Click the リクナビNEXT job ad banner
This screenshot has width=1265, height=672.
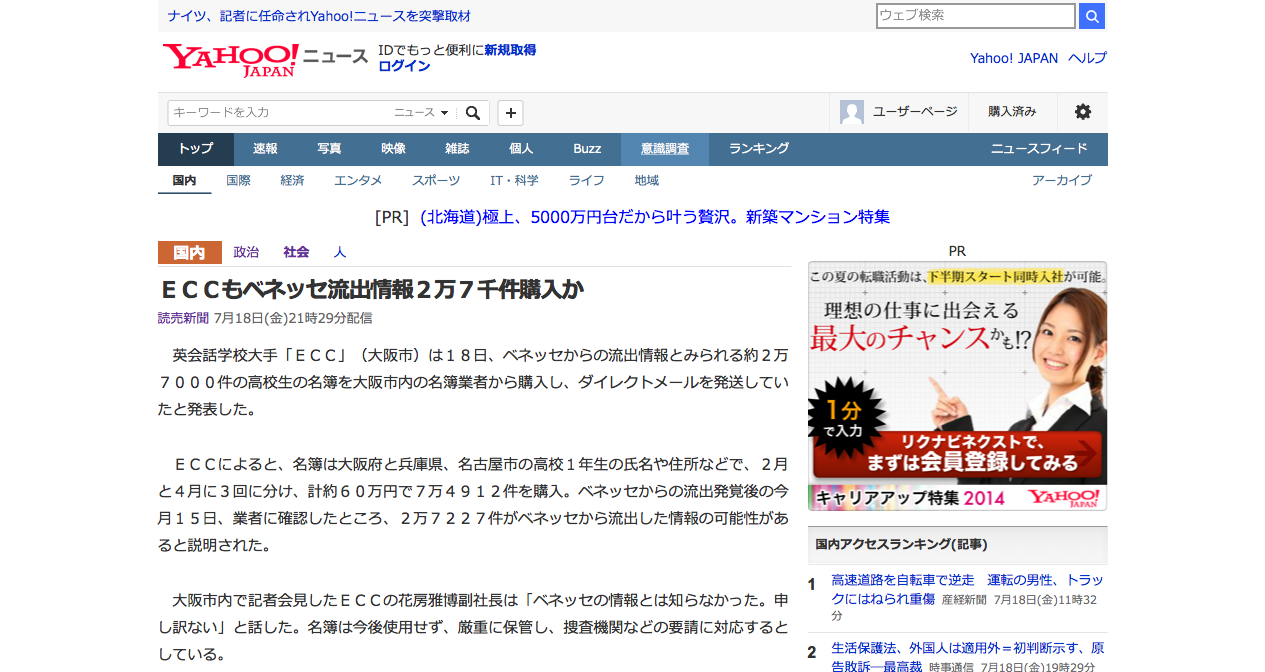(x=957, y=386)
